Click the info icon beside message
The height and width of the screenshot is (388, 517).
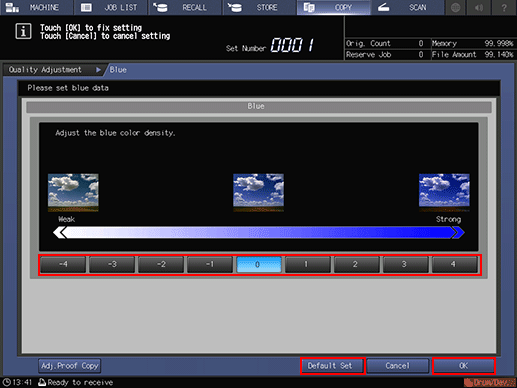[x=23, y=31]
